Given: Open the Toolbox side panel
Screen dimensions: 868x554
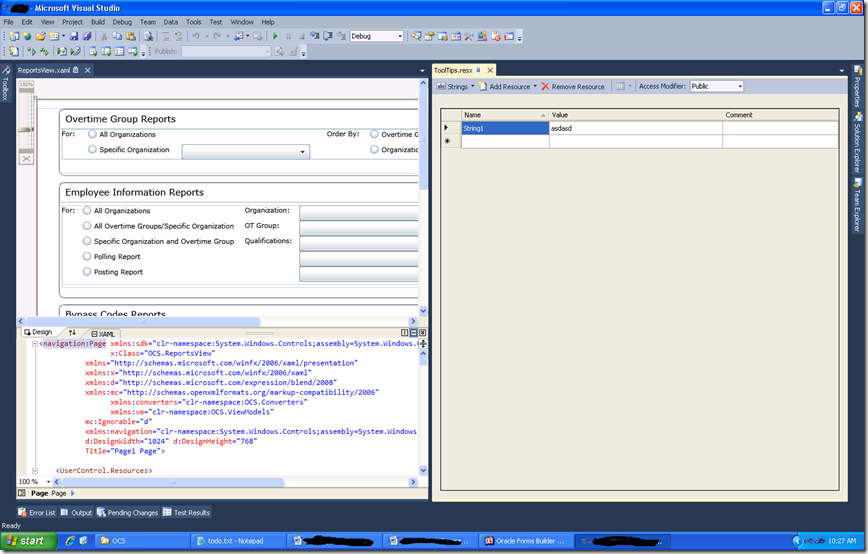Looking at the screenshot, I should pos(5,84).
